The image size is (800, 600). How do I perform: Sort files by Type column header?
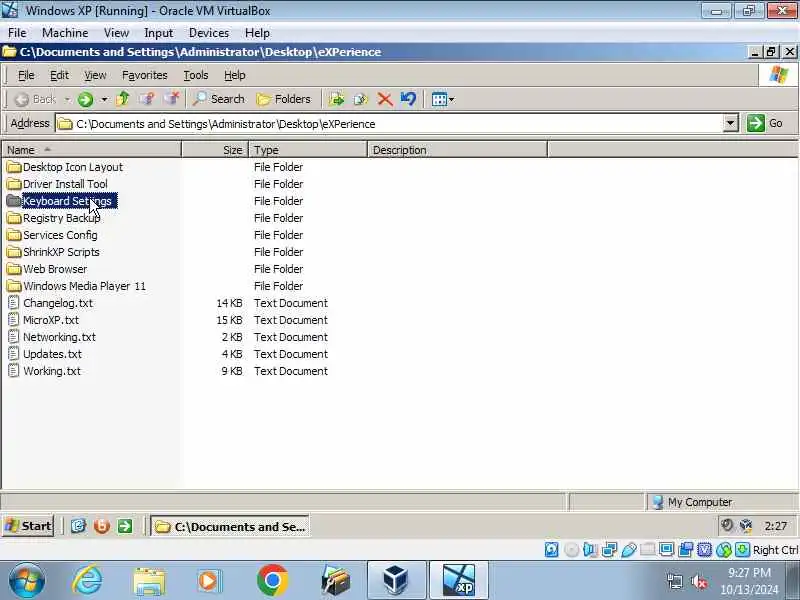click(308, 149)
